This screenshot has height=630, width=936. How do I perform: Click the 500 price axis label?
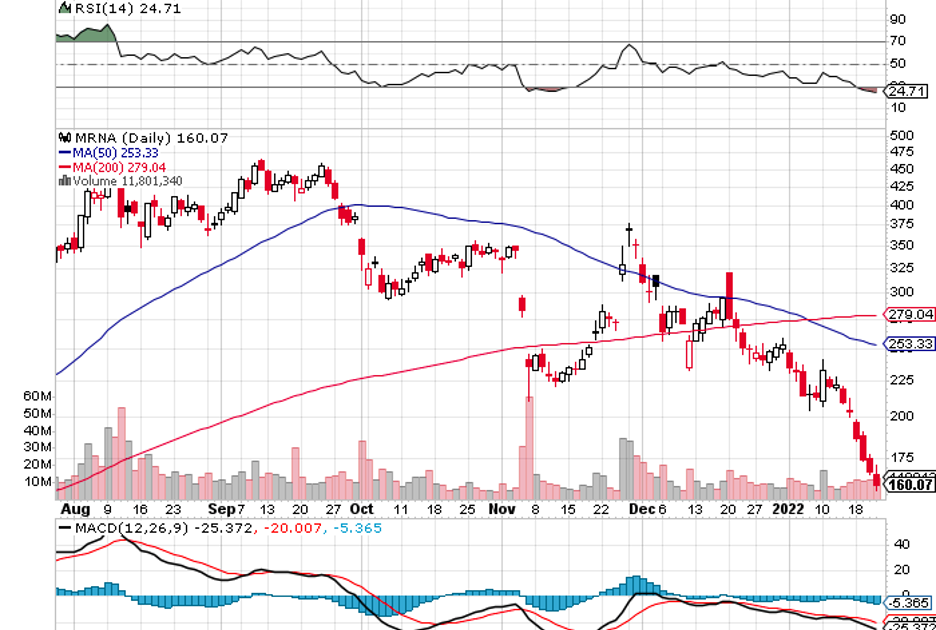(901, 135)
